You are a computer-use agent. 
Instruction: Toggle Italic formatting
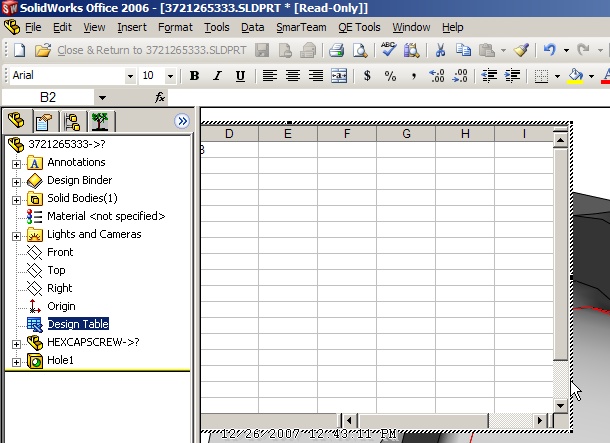pyautogui.click(x=217, y=76)
